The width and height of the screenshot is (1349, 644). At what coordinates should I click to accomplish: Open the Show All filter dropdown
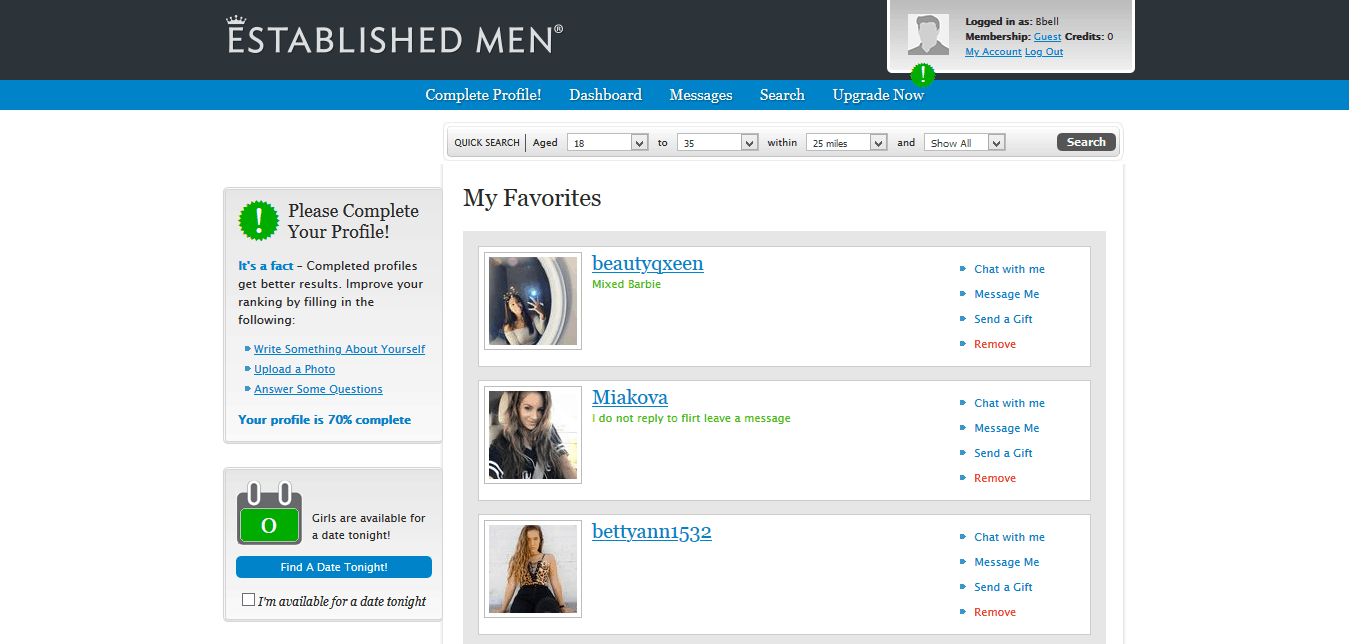[x=964, y=143]
